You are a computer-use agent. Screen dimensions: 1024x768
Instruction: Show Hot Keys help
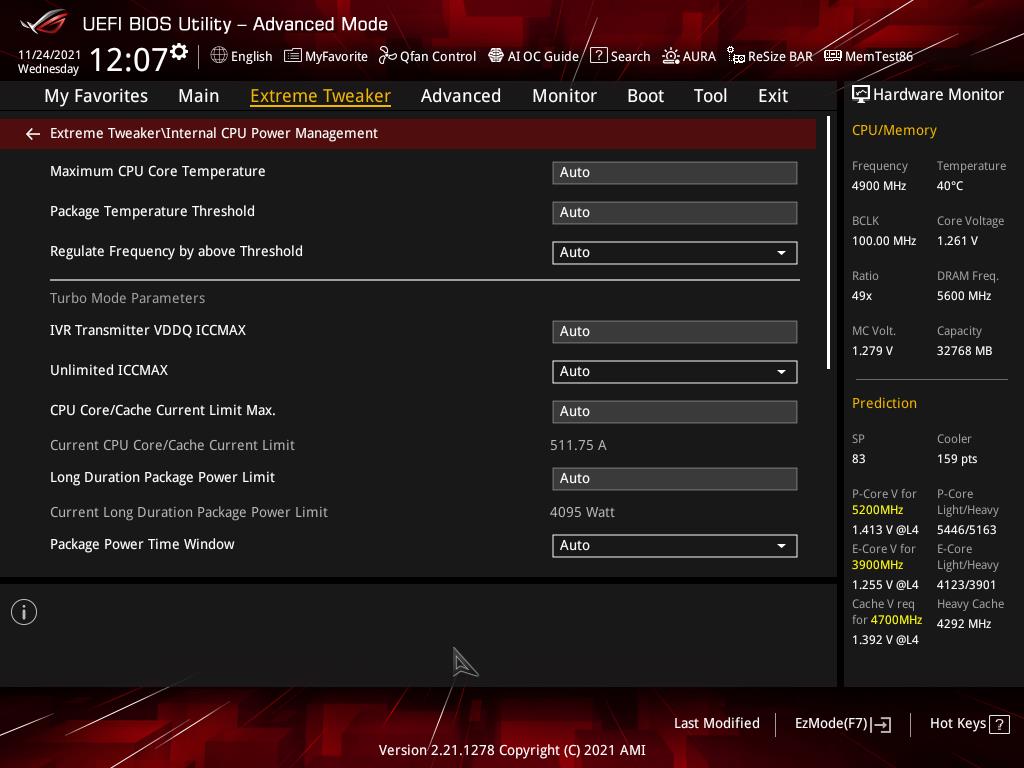tap(969, 724)
